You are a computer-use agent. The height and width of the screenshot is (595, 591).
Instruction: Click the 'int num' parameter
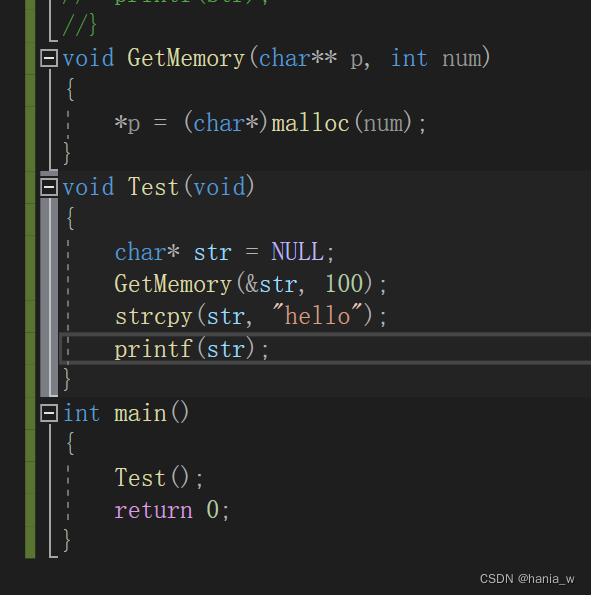click(x=436, y=58)
